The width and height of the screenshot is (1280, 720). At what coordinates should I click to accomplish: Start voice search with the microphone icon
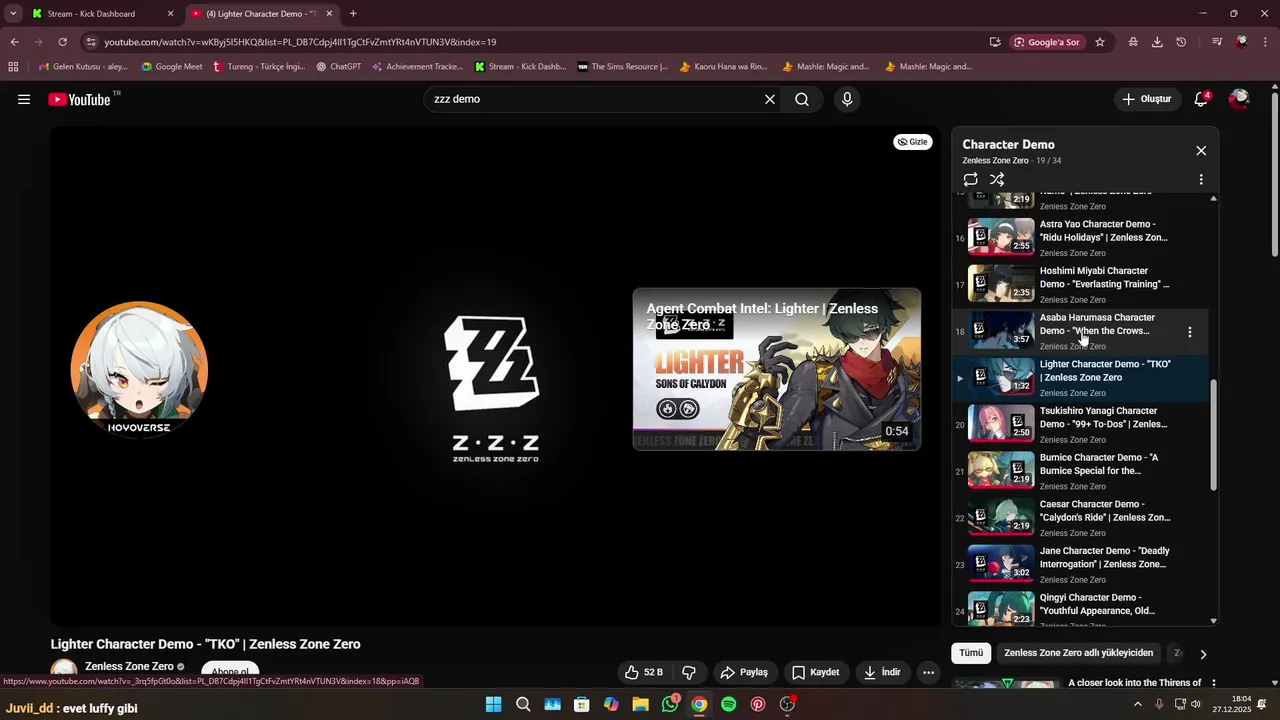click(x=847, y=99)
